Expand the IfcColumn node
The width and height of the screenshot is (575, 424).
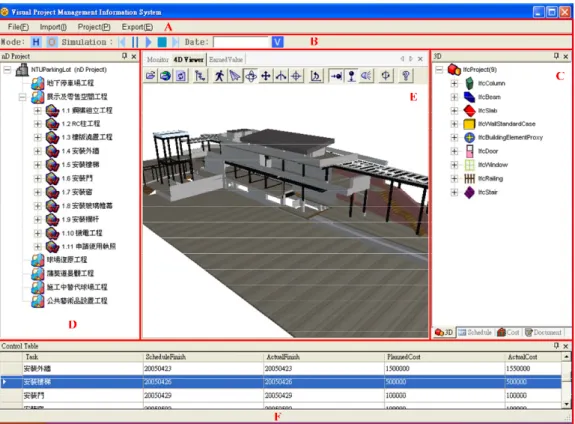point(454,83)
